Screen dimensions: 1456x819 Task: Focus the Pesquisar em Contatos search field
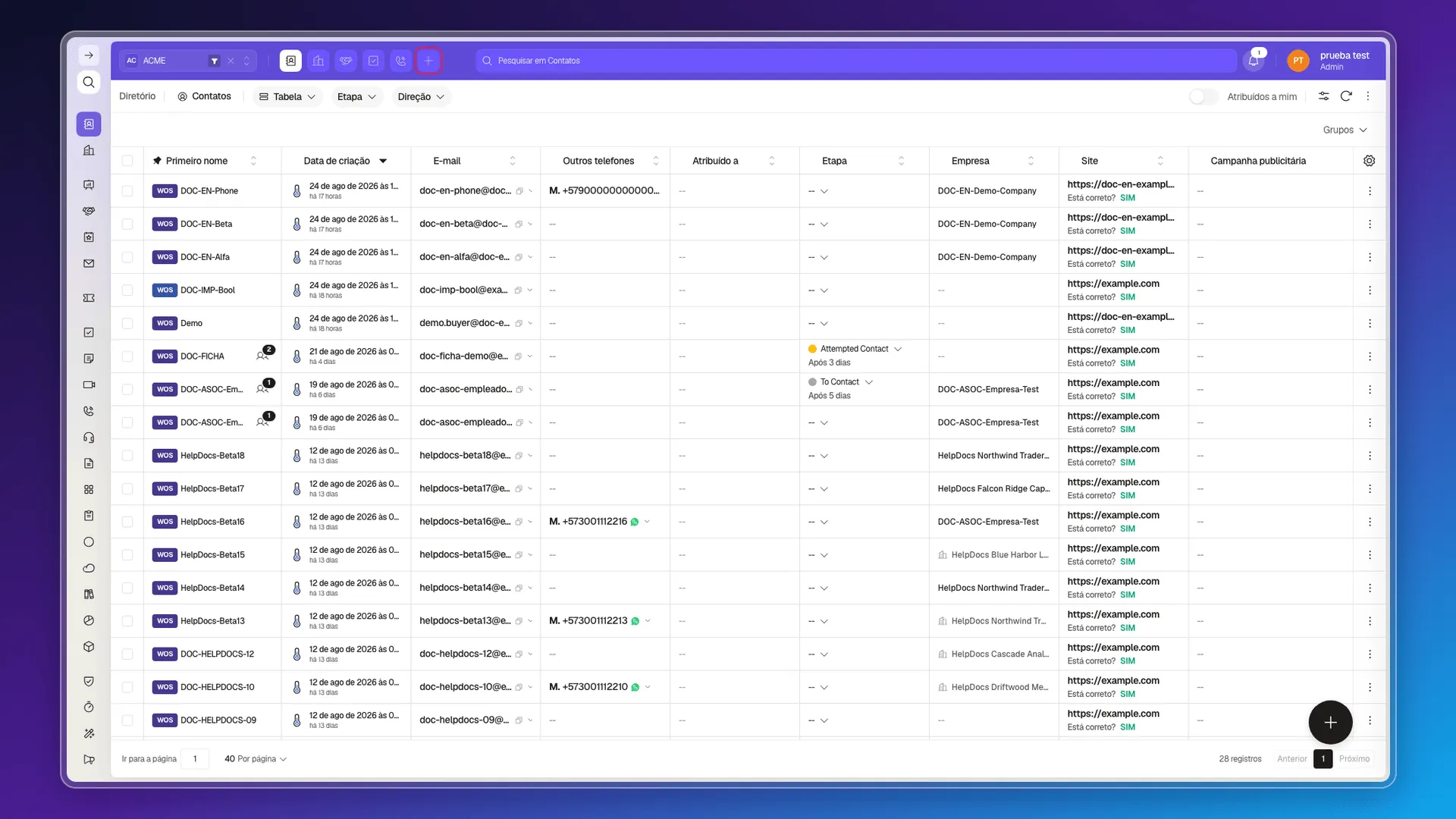tap(857, 61)
